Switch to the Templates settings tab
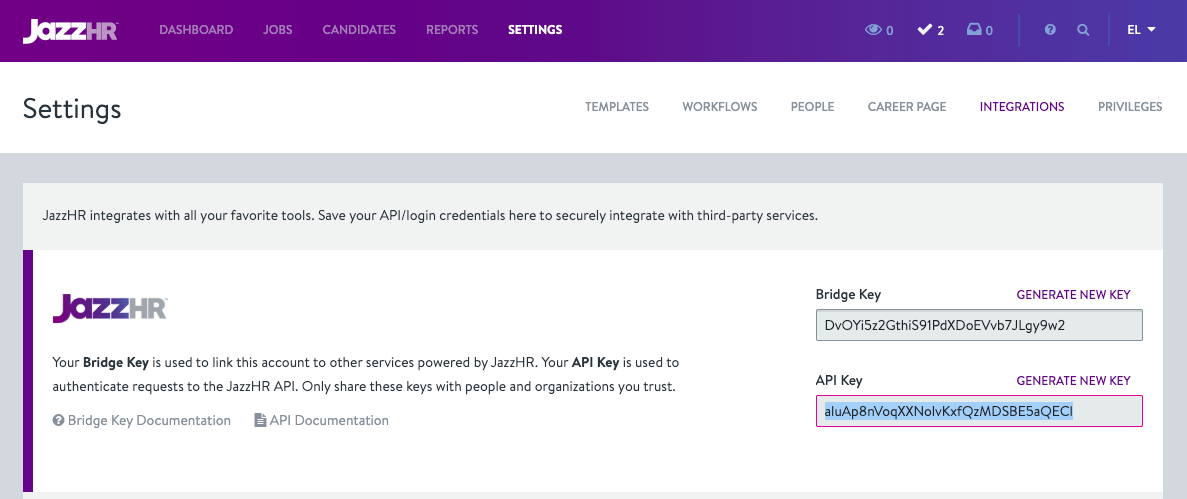Viewport: 1187px width, 499px height. (x=617, y=107)
